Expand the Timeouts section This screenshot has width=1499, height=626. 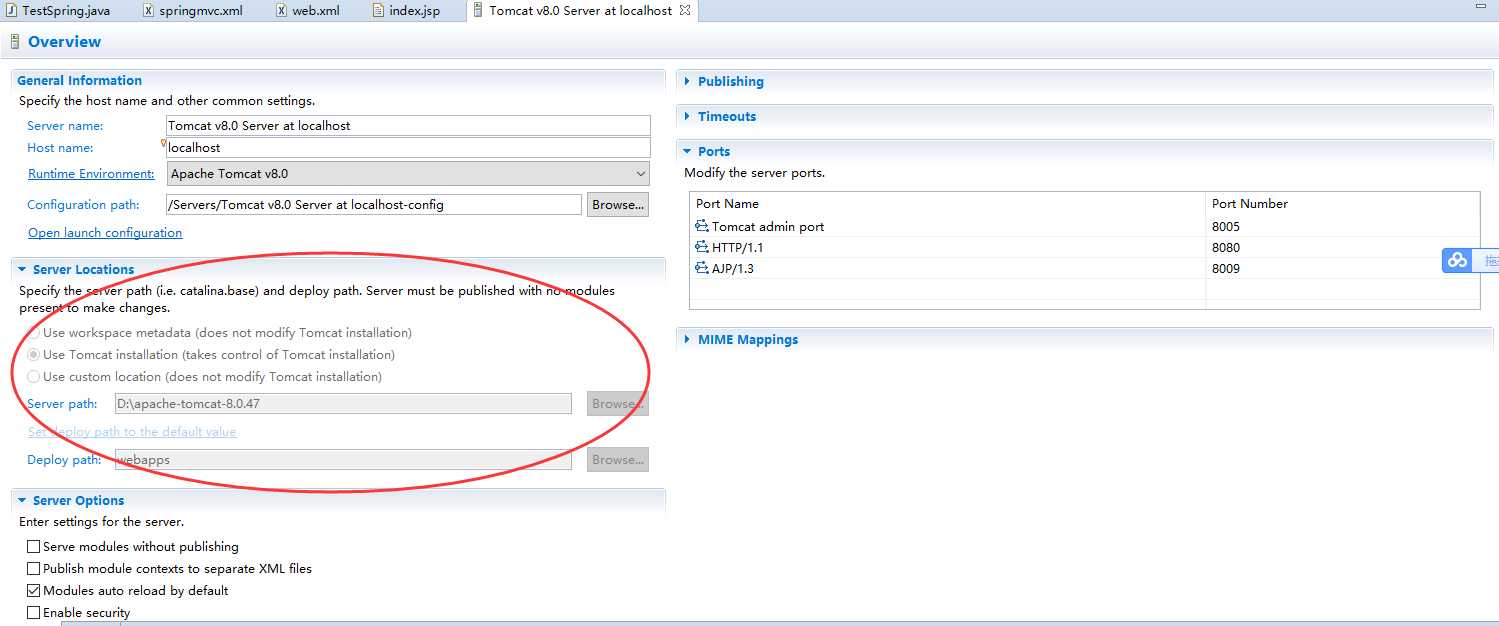(687, 117)
